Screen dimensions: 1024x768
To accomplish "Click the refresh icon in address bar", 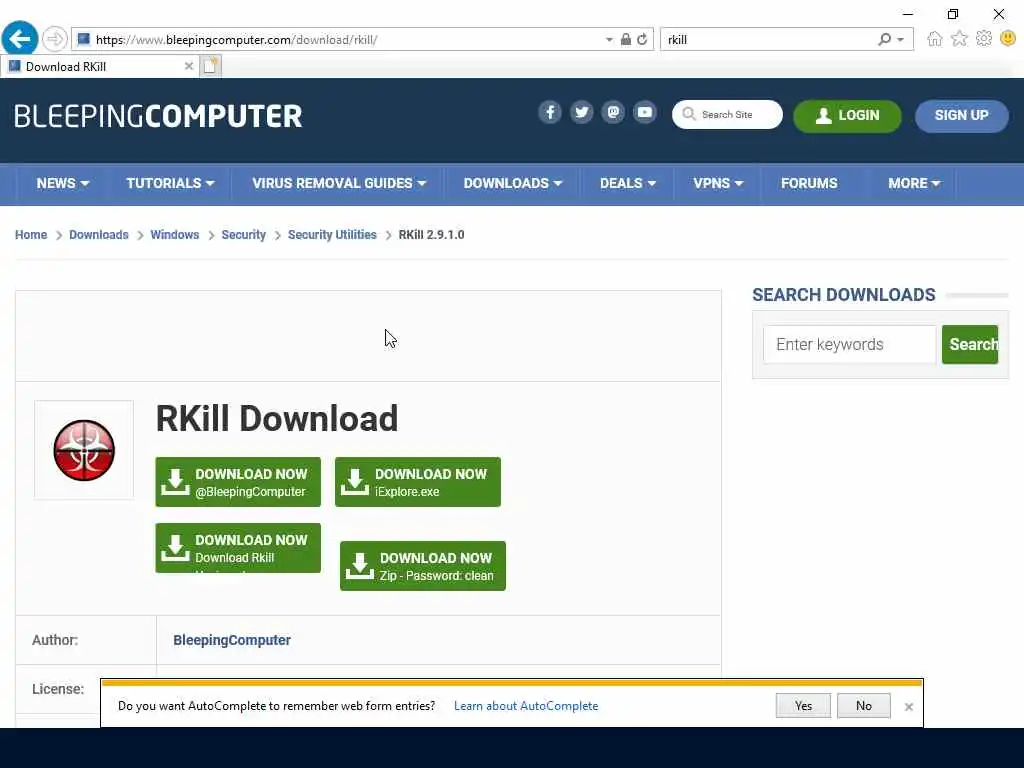I will pyautogui.click(x=642, y=39).
